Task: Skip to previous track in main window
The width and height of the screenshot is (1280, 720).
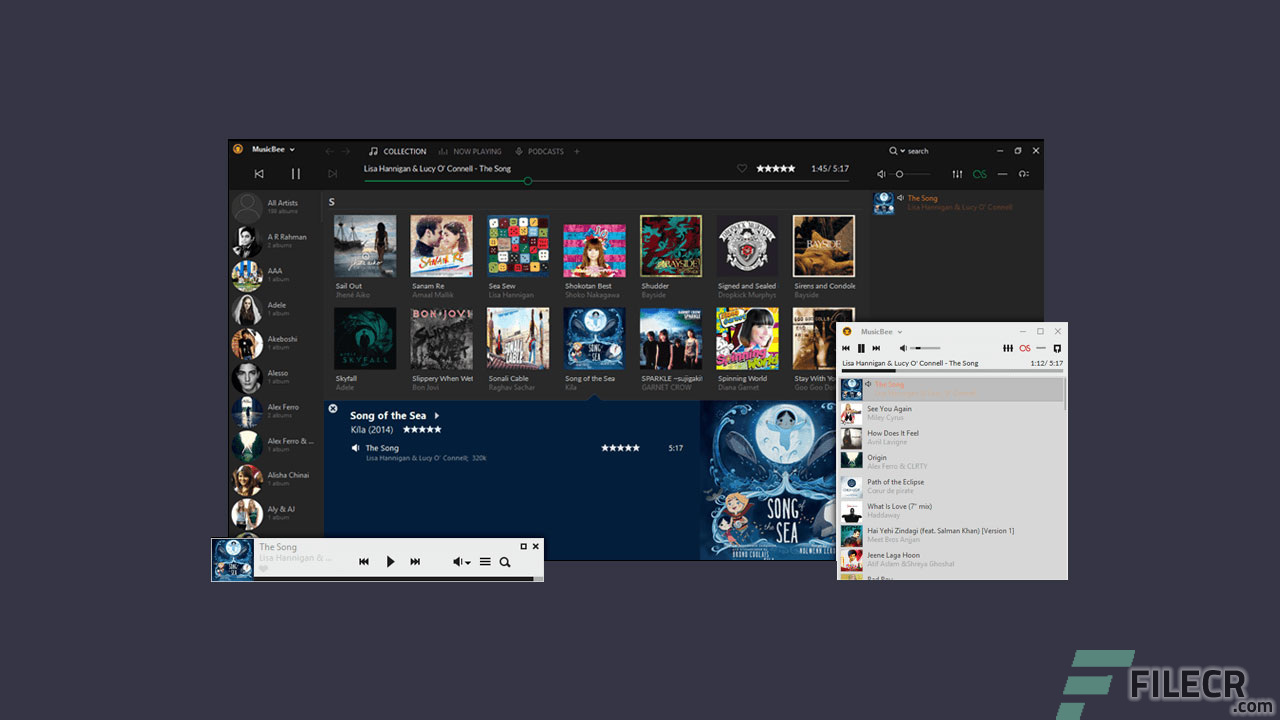Action: (259, 174)
